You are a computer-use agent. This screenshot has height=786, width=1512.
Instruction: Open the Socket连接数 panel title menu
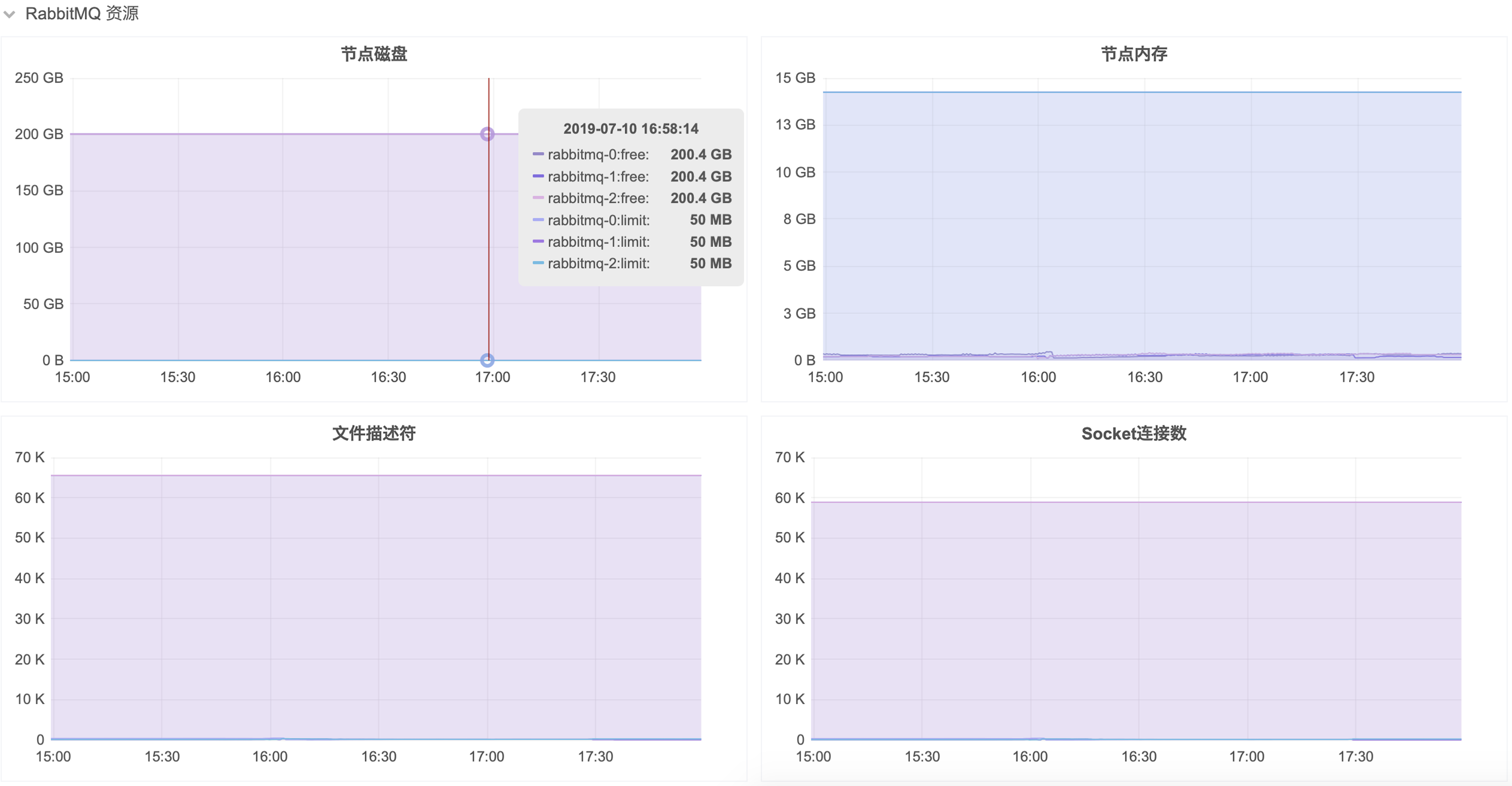pyautogui.click(x=1133, y=433)
